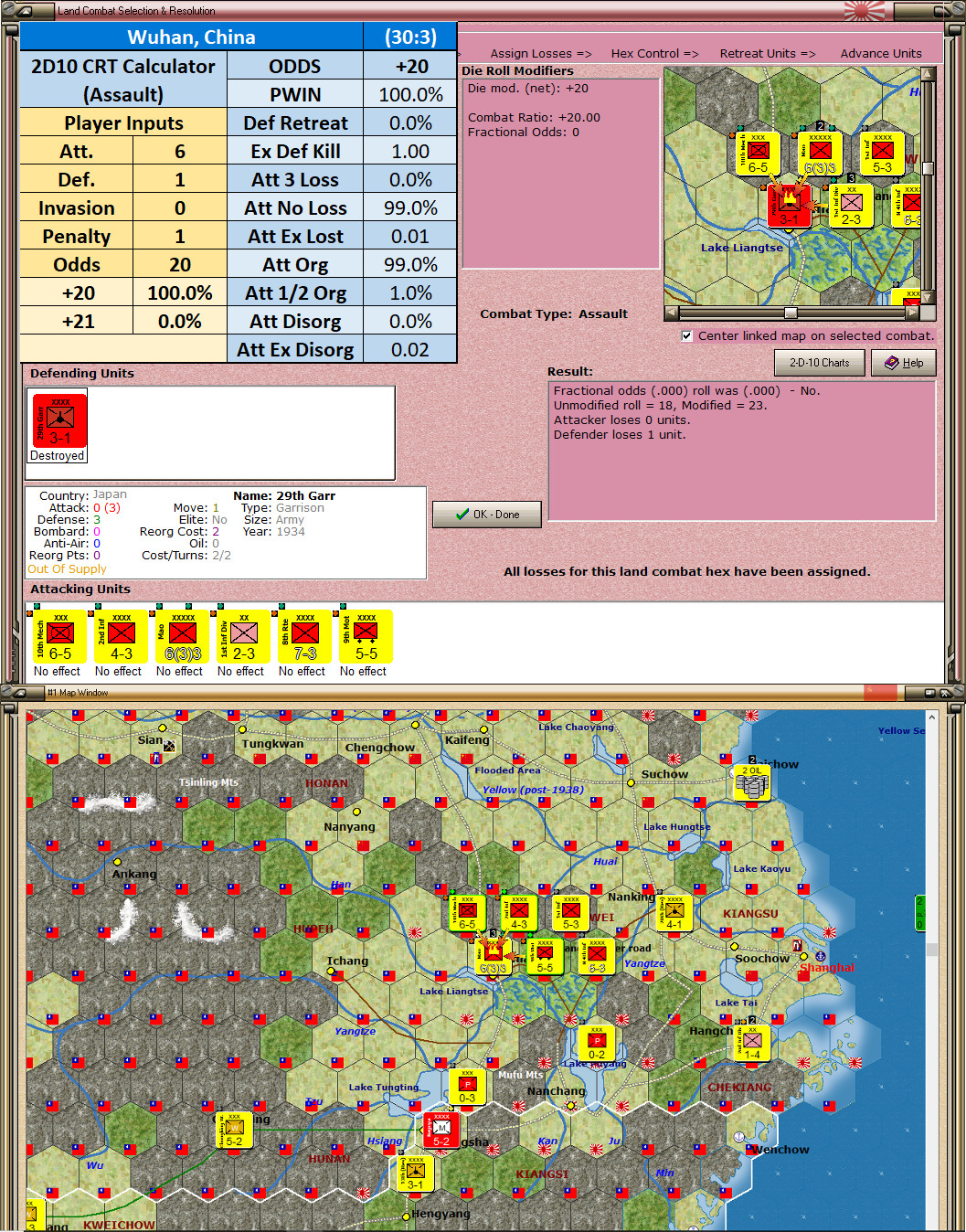This screenshot has height=1232, width=966.
Task: Select the 6-3 unit on the main map
Action: point(597,955)
